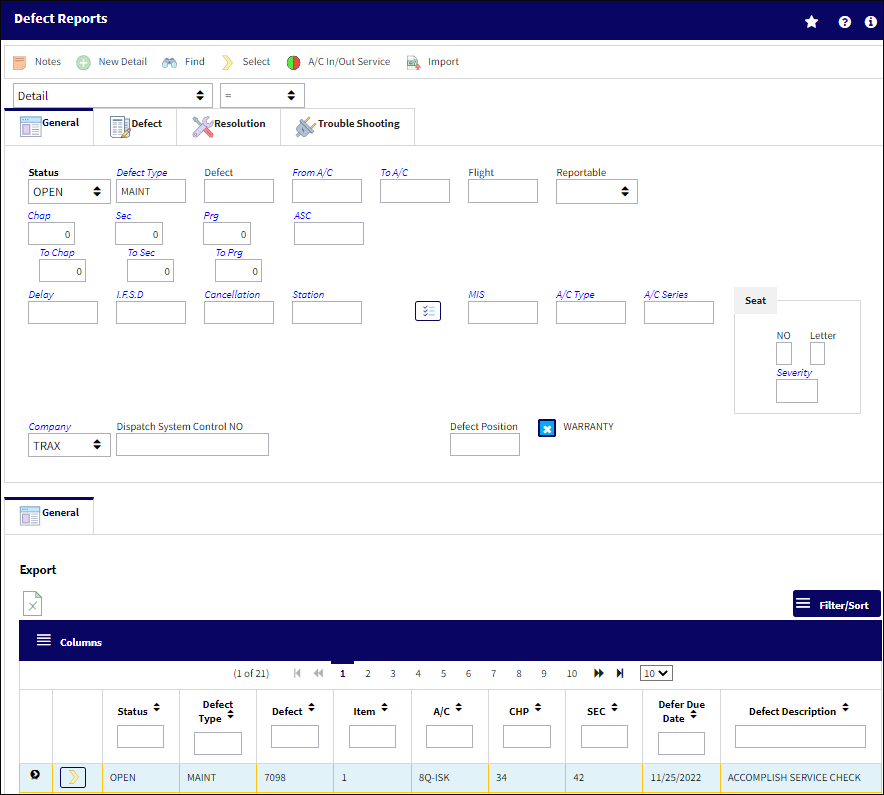Go to page 5

tap(444, 673)
